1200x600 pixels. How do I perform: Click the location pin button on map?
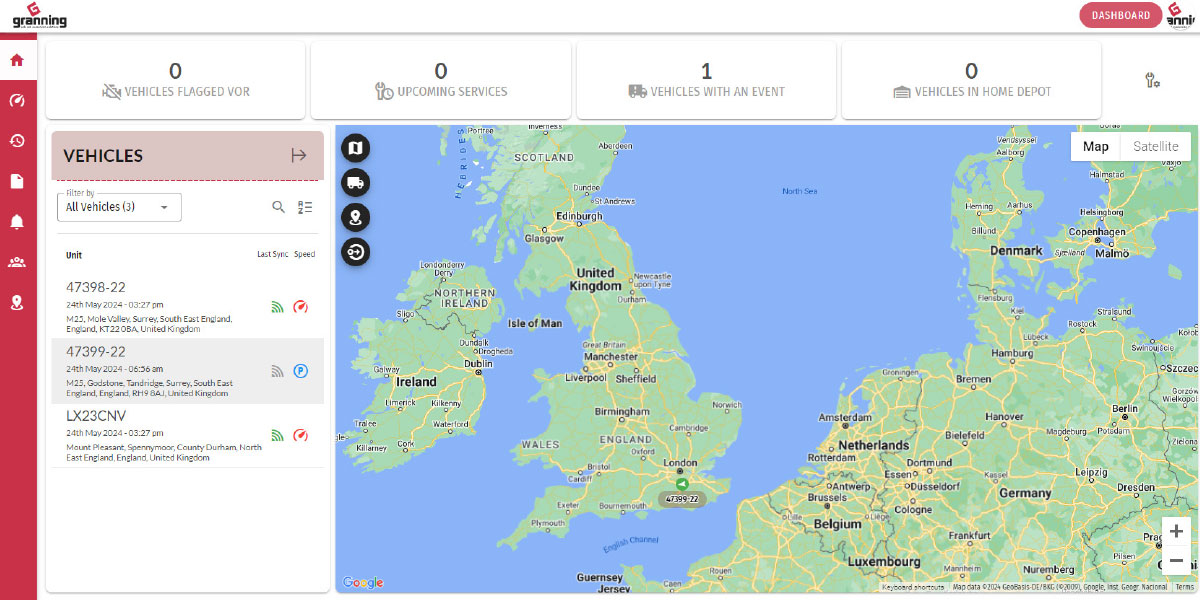(x=355, y=217)
